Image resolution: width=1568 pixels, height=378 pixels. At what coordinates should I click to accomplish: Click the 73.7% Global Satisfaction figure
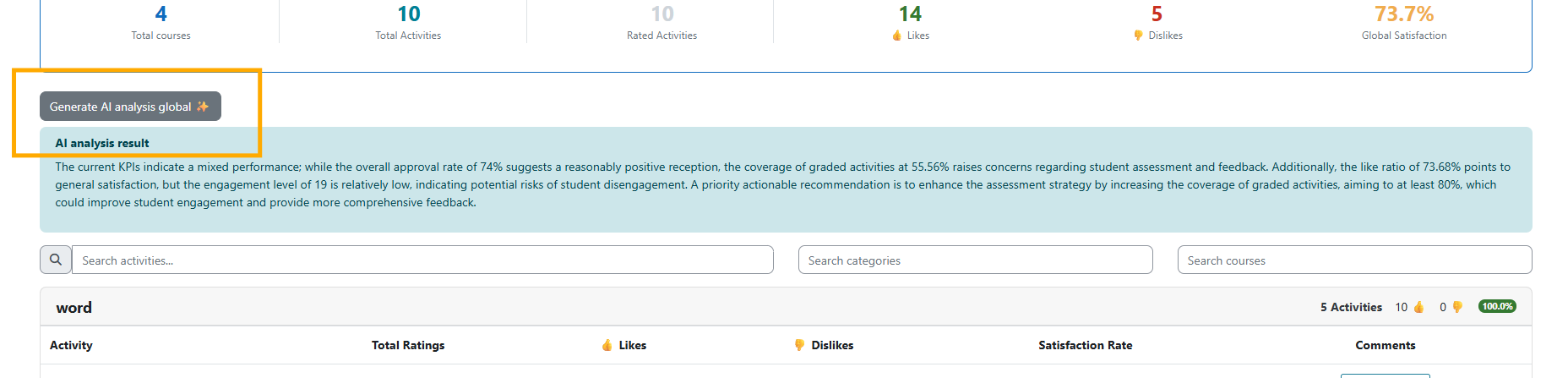[x=1403, y=14]
